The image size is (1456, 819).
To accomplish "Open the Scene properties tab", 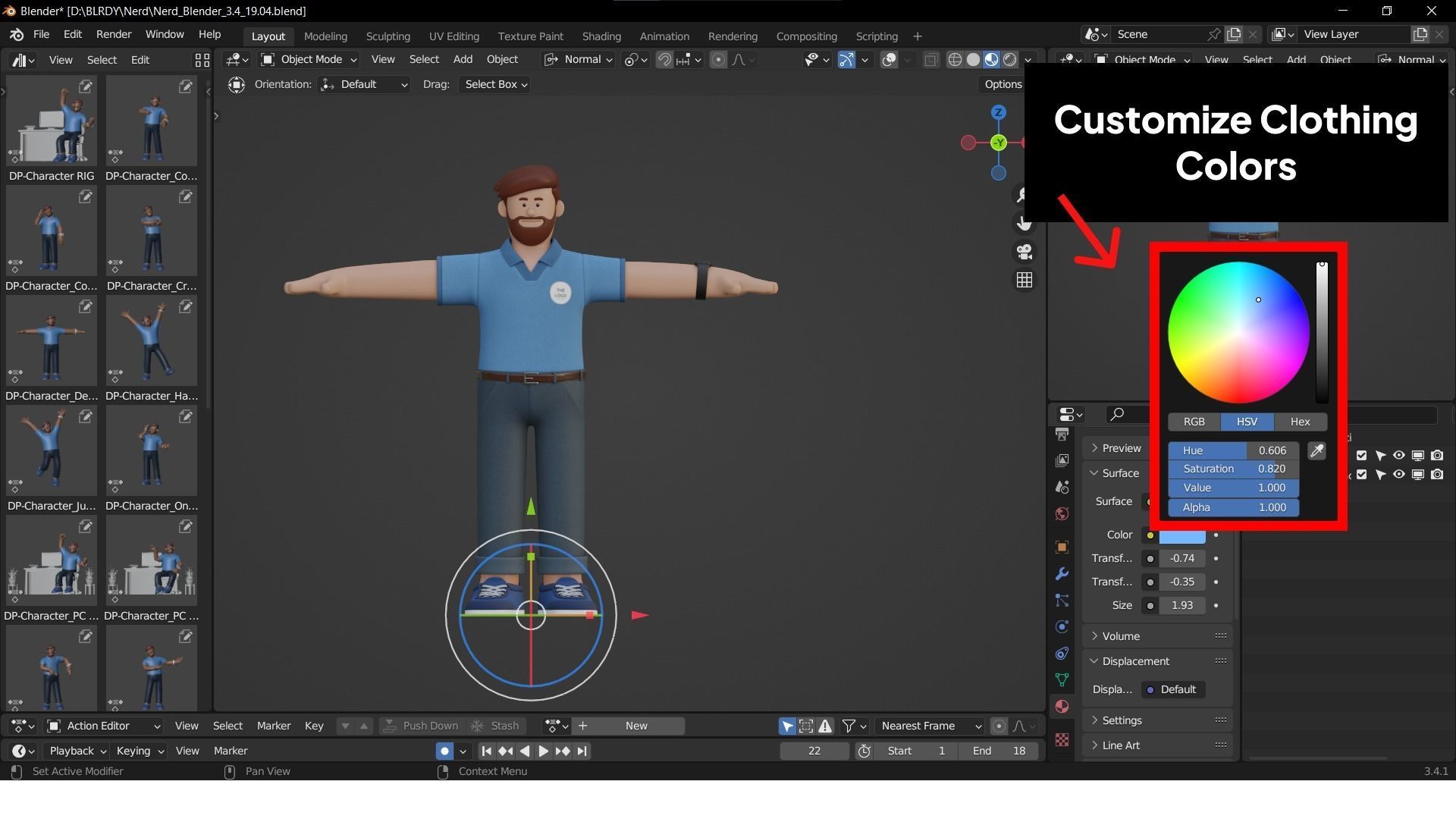I will 1062,488.
